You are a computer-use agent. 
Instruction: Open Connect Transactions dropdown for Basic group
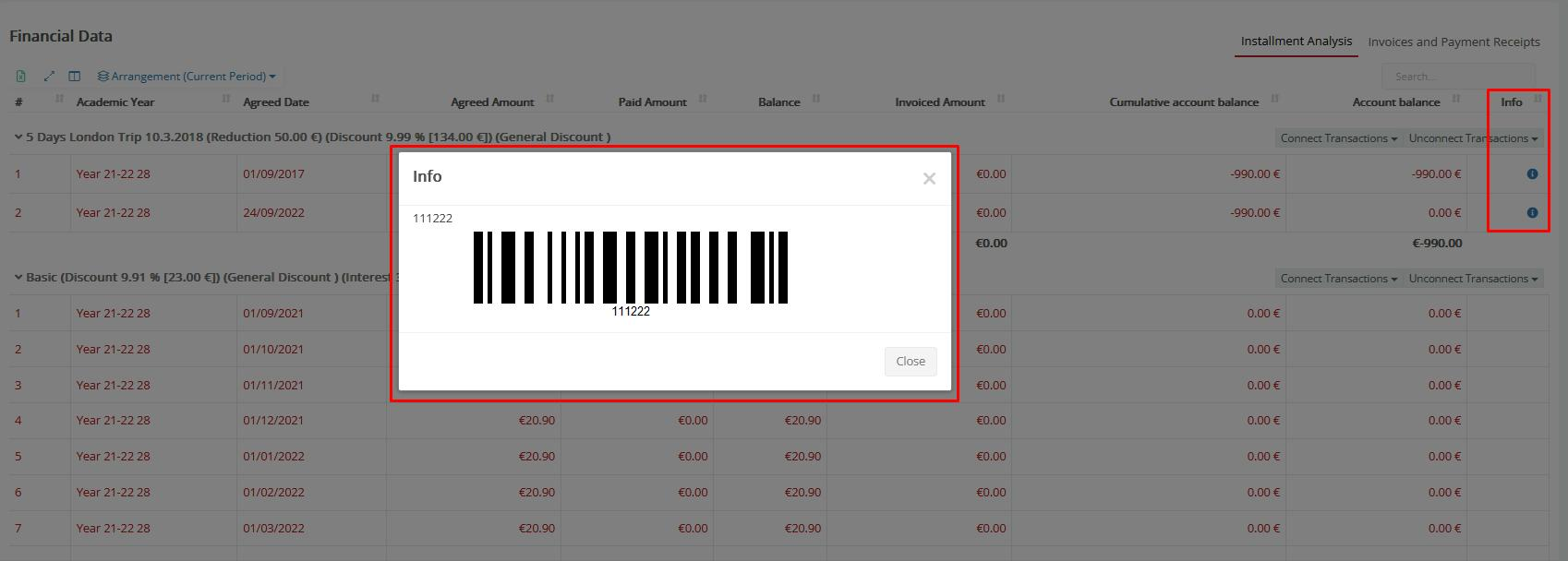[1338, 279]
